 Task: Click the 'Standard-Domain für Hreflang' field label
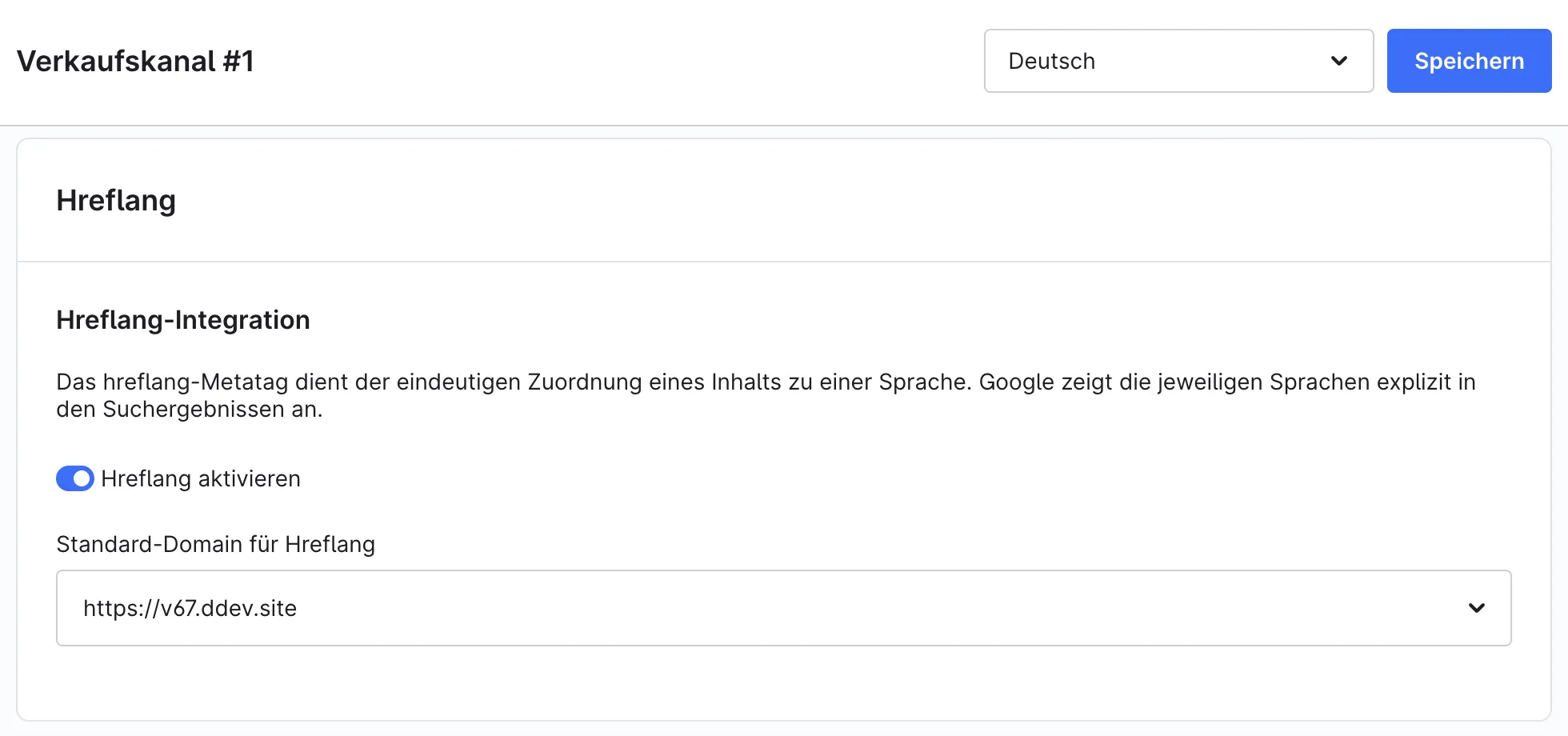coord(215,544)
